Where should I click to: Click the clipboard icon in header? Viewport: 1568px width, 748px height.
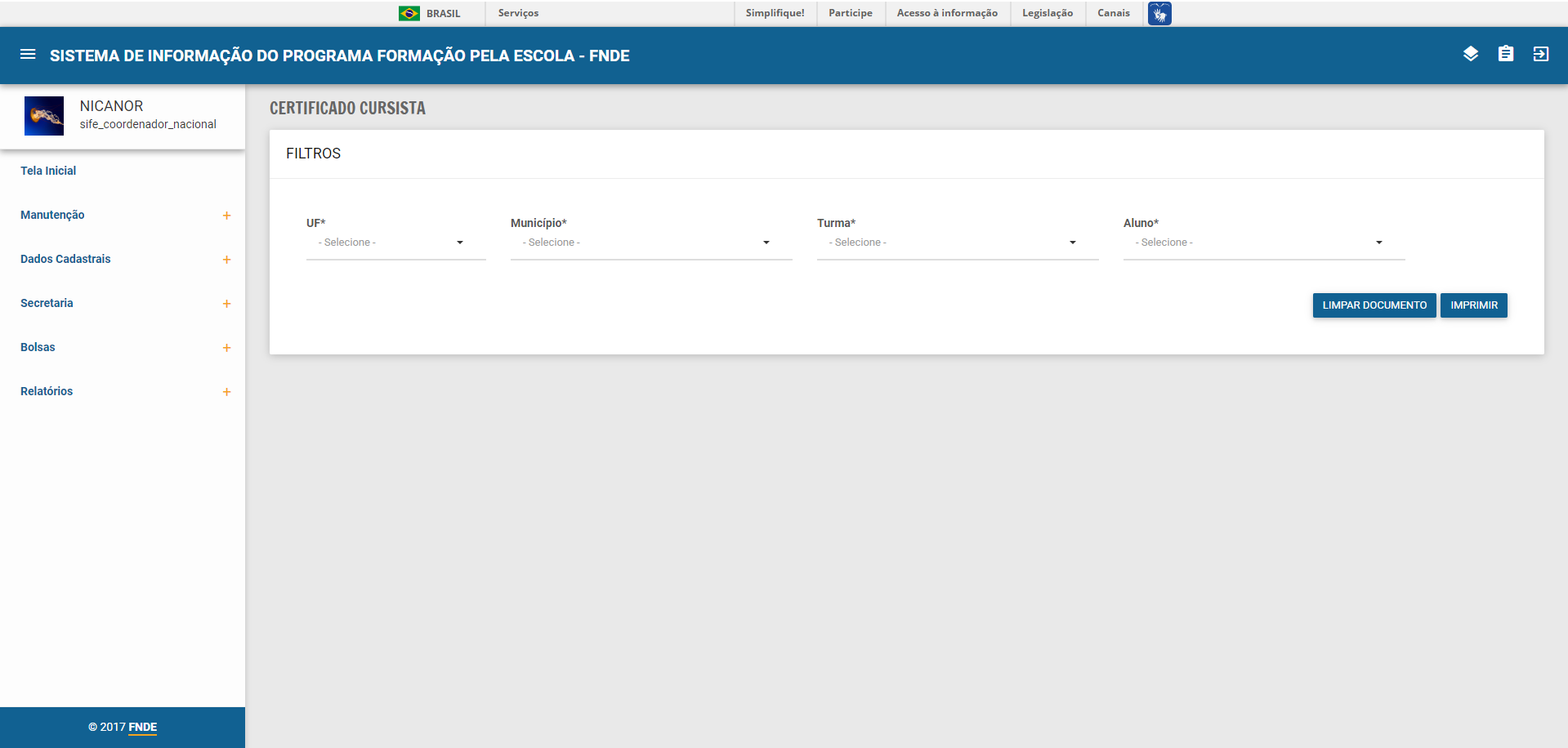click(1505, 55)
